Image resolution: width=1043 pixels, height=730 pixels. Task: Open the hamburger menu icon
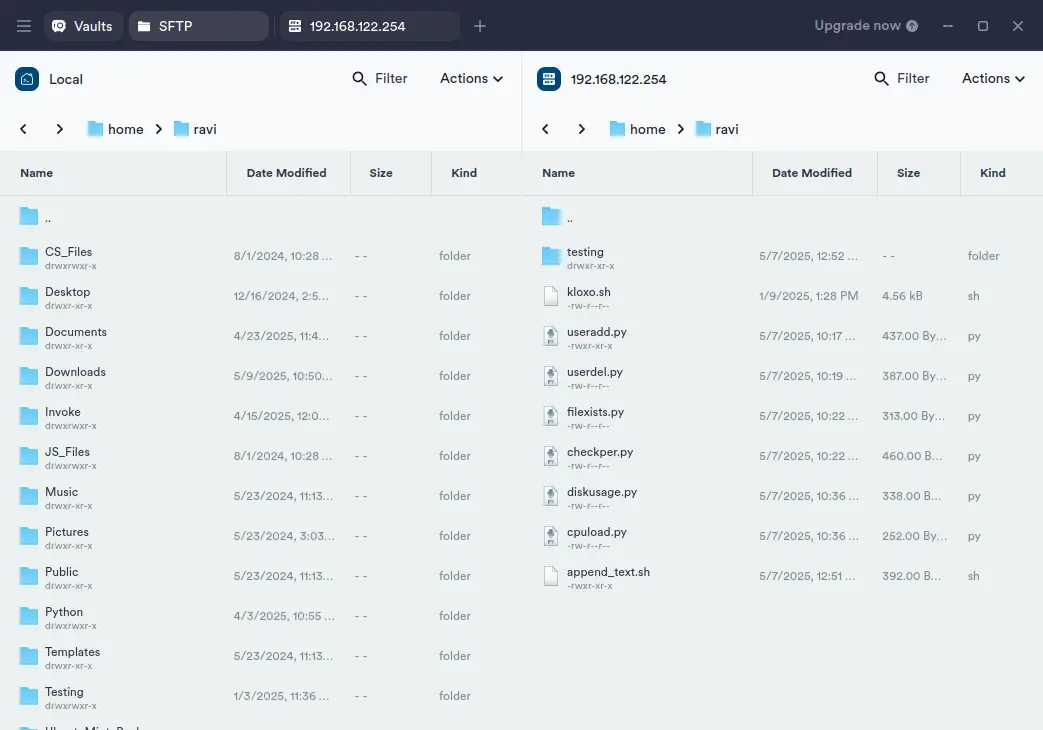pyautogui.click(x=24, y=26)
